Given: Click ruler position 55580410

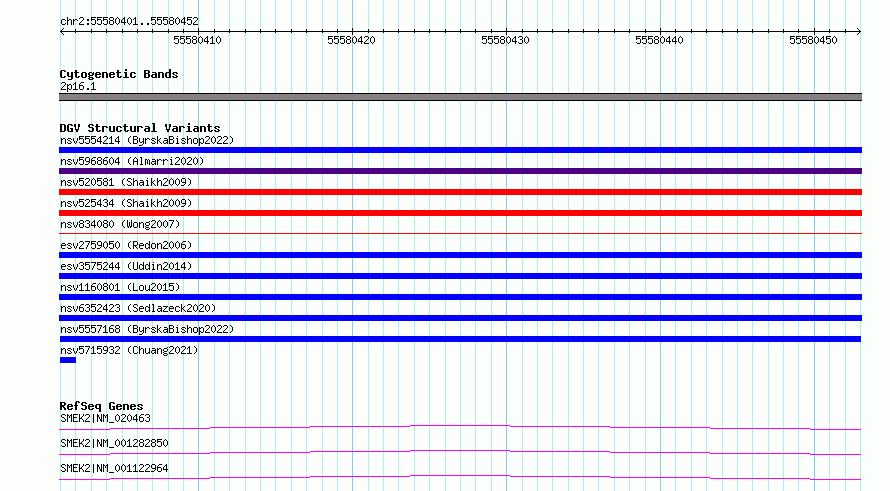Looking at the screenshot, I should (x=198, y=40).
